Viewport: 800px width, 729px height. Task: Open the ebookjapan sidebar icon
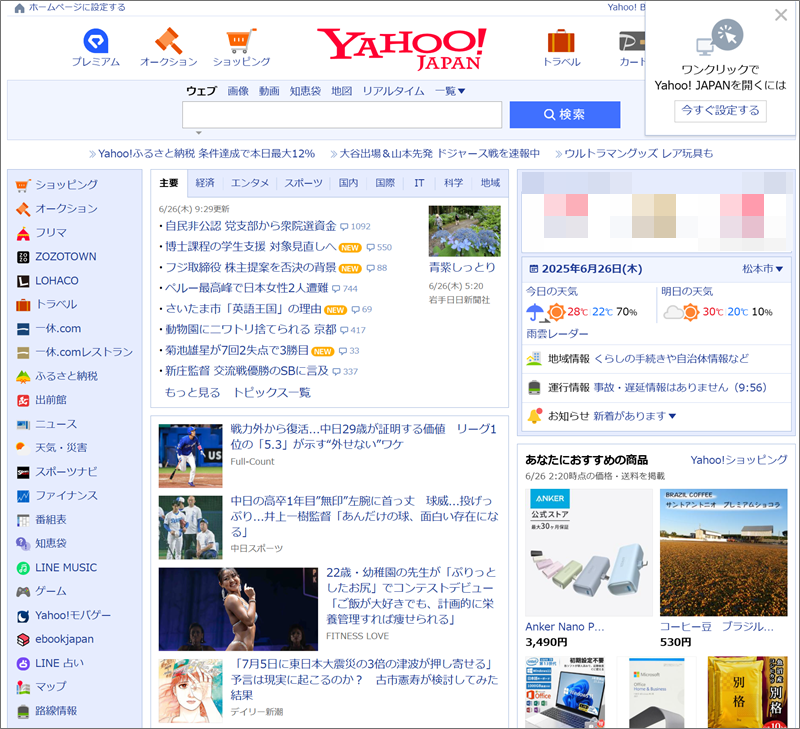point(23,639)
